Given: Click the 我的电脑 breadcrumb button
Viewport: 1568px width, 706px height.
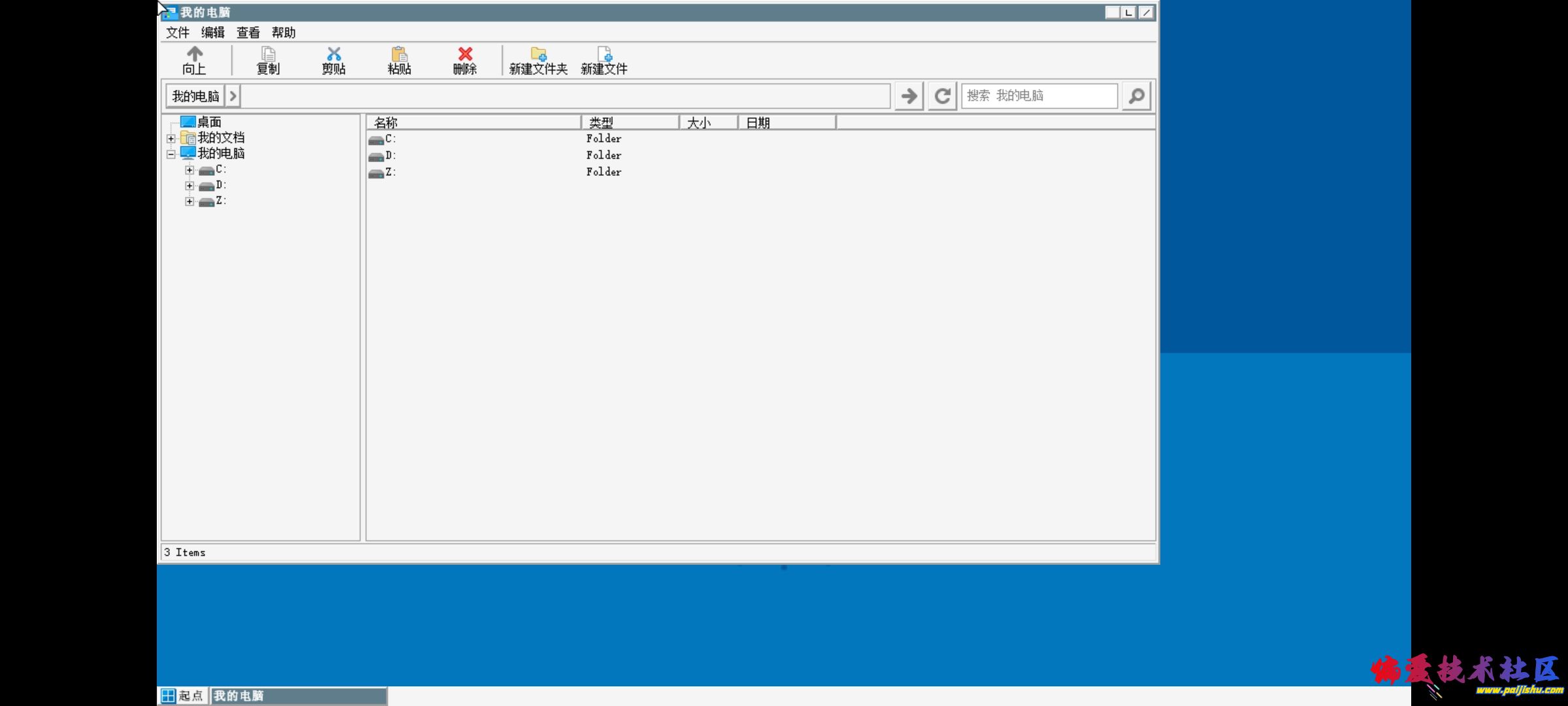Looking at the screenshot, I should pos(195,96).
